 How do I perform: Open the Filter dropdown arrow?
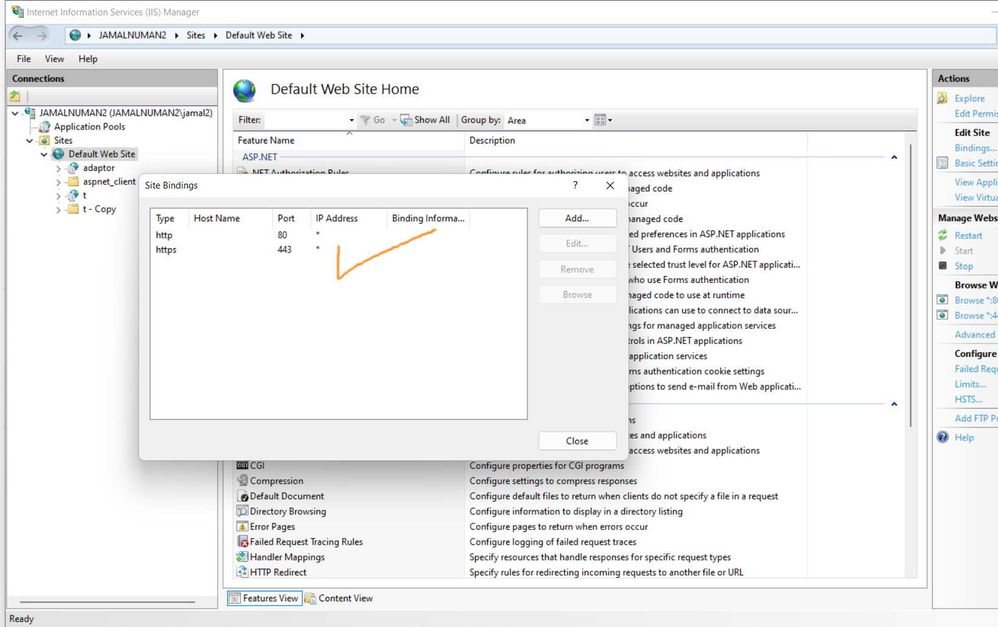[351, 120]
